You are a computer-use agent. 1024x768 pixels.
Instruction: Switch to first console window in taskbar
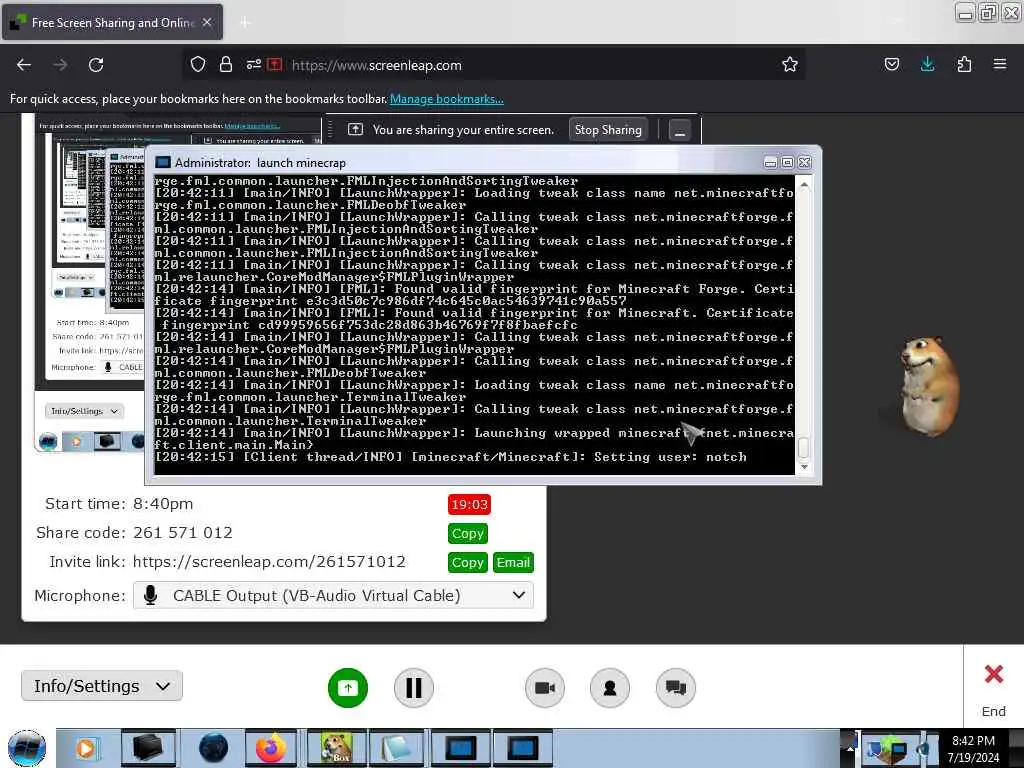[461, 748]
